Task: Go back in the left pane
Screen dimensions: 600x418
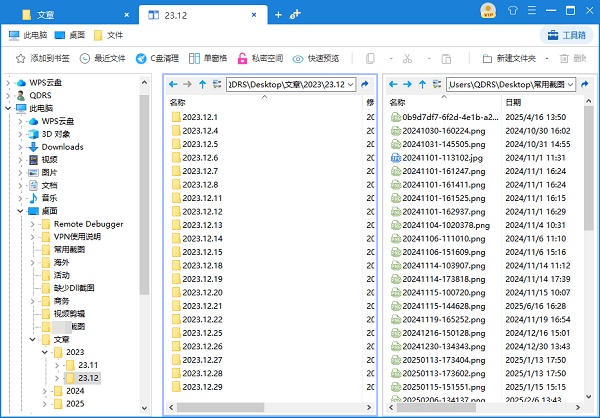Action: tap(174, 85)
